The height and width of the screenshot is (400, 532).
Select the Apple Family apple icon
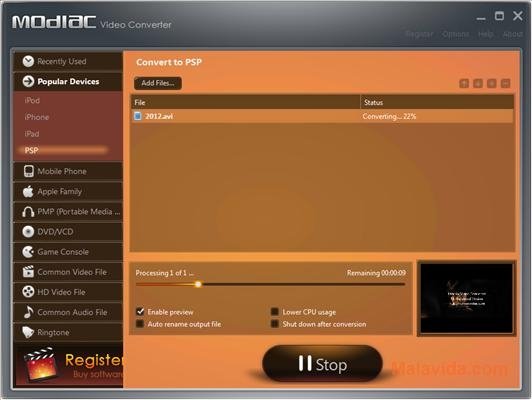click(28, 191)
